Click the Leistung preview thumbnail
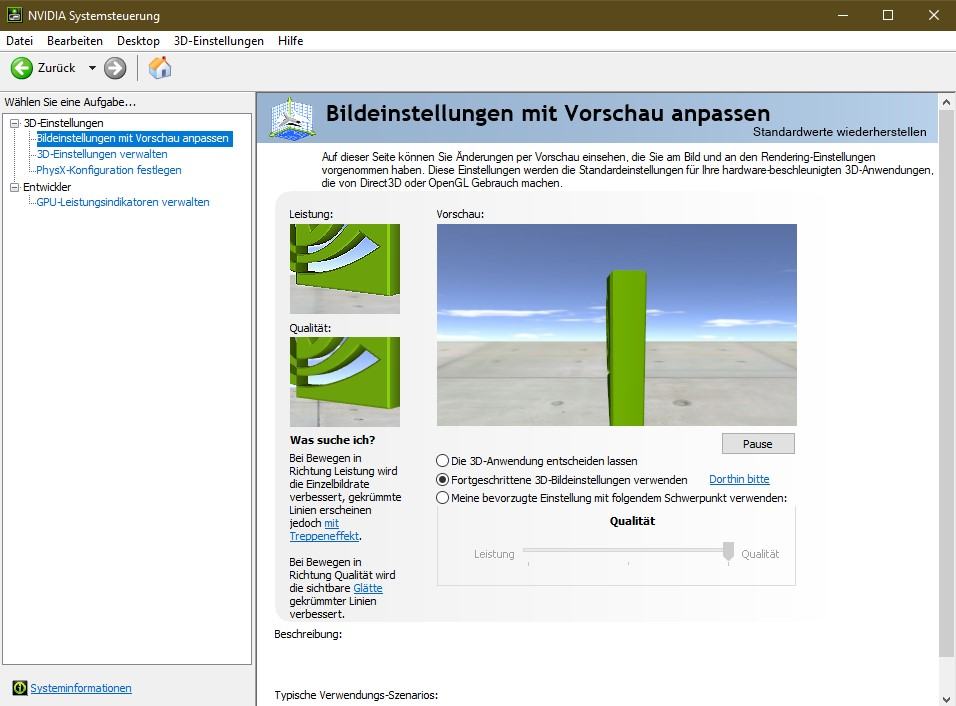This screenshot has width=956, height=706. [344, 269]
